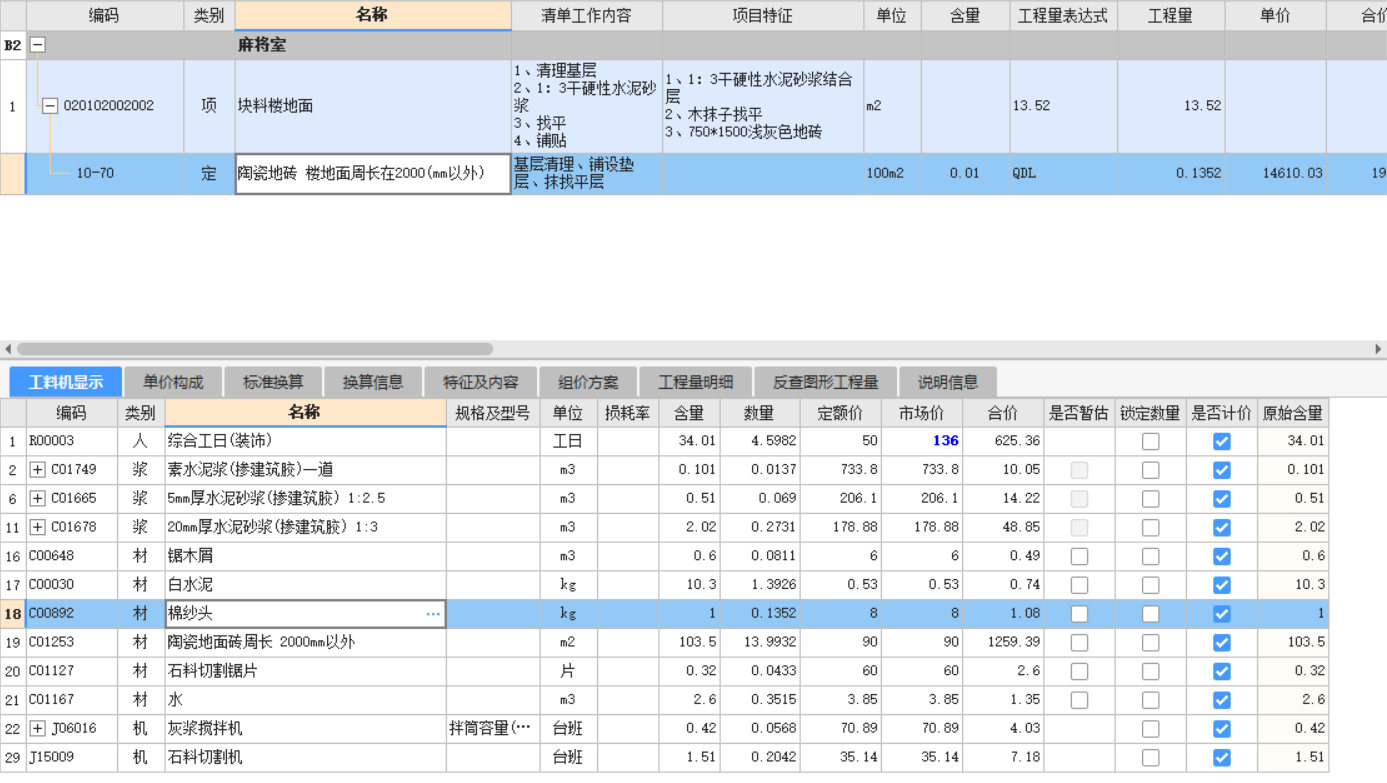Expand material C01749 素水泥浆 row
The width and height of the screenshot is (1387, 783).
click(37, 470)
